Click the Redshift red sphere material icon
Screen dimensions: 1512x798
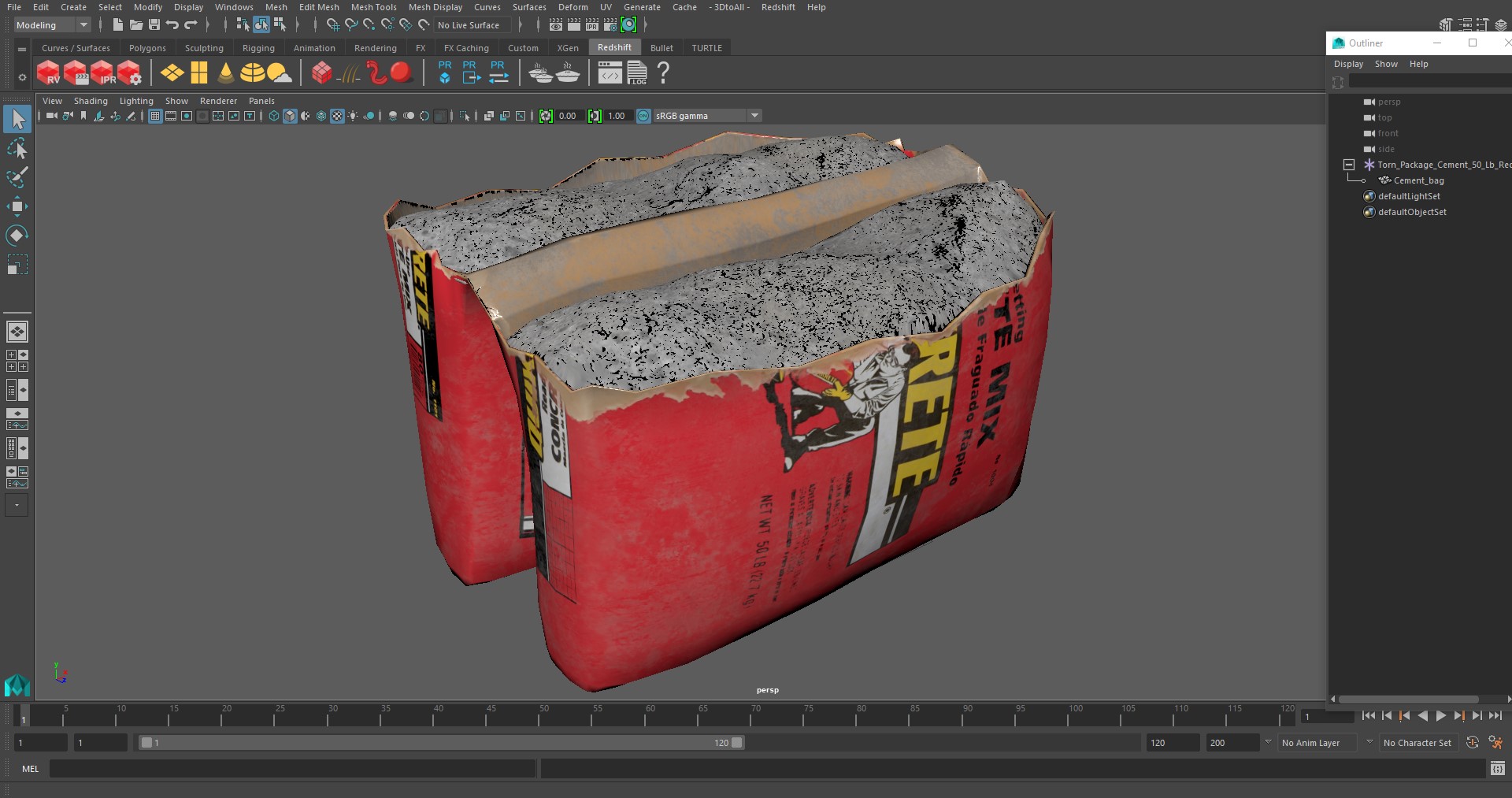(402, 73)
